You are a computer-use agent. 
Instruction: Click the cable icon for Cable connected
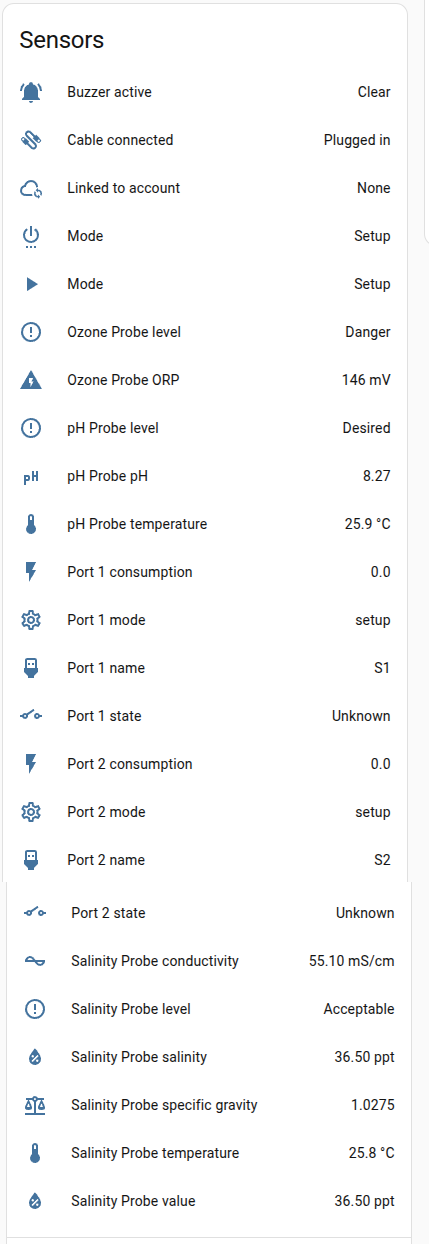tap(31, 140)
